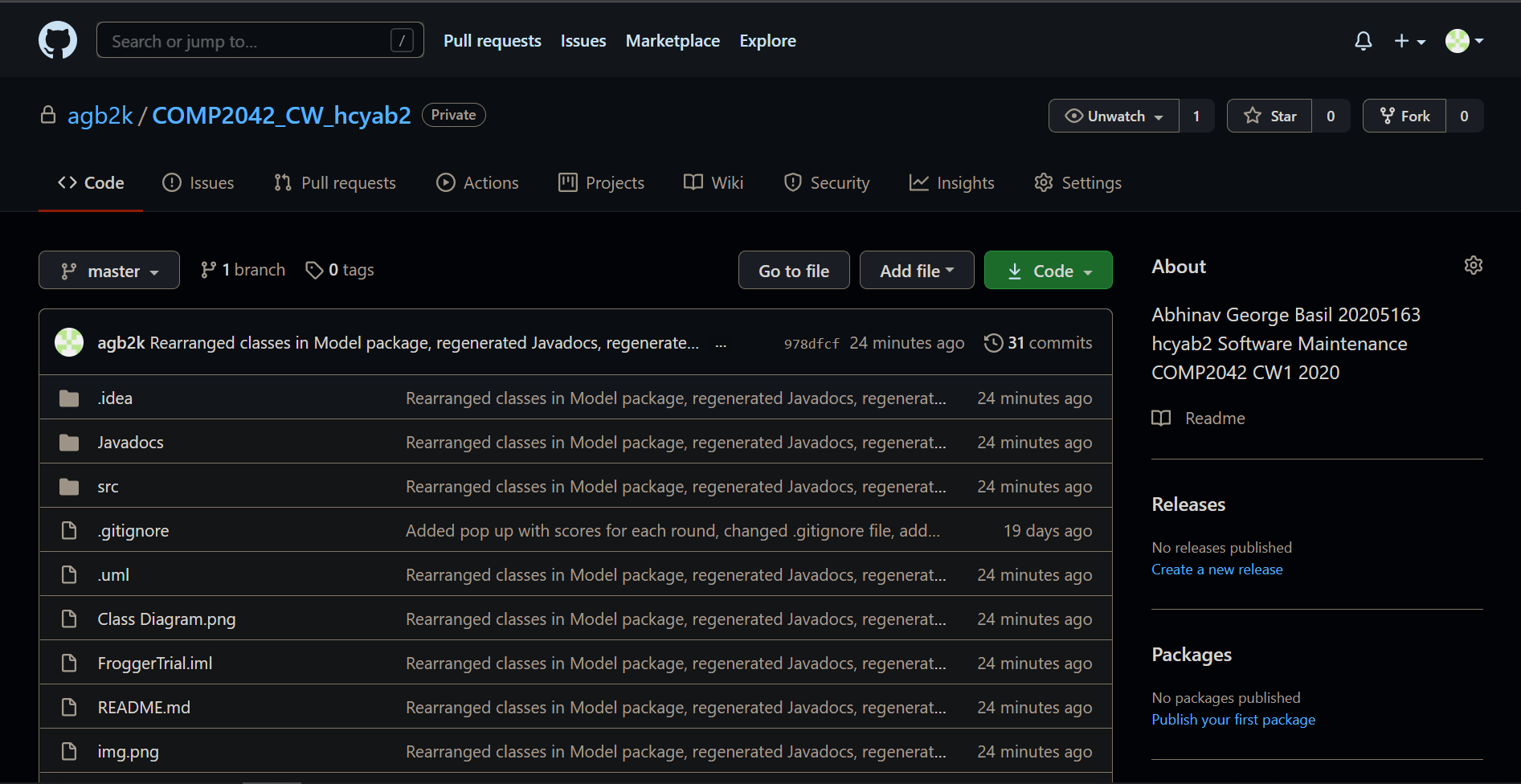
Task: Go to Marketplace in header
Action: (673, 41)
